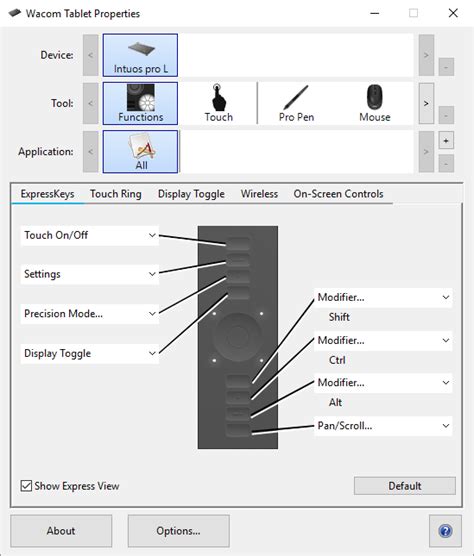Viewport: 474px width, 556px height.
Task: Click the Touch Ring in tablet diagram
Action: tap(238, 337)
